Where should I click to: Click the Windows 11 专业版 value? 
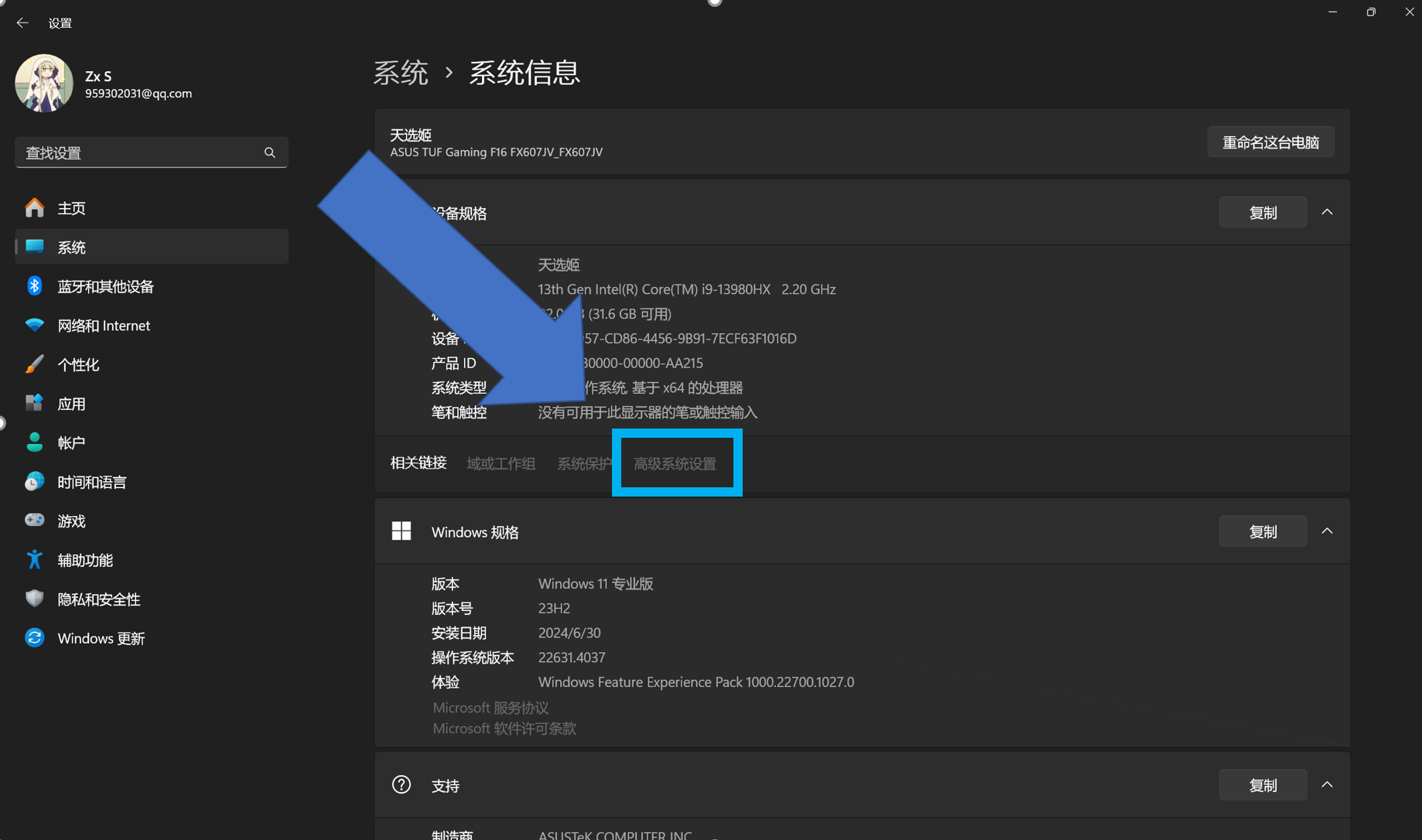[596, 584]
